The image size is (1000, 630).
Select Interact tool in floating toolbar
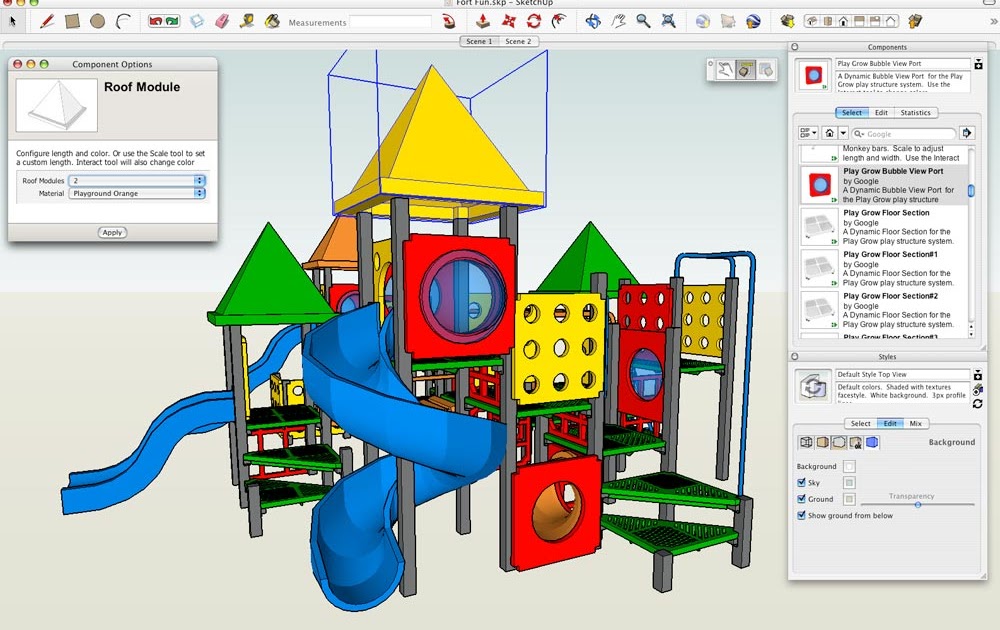(x=725, y=70)
